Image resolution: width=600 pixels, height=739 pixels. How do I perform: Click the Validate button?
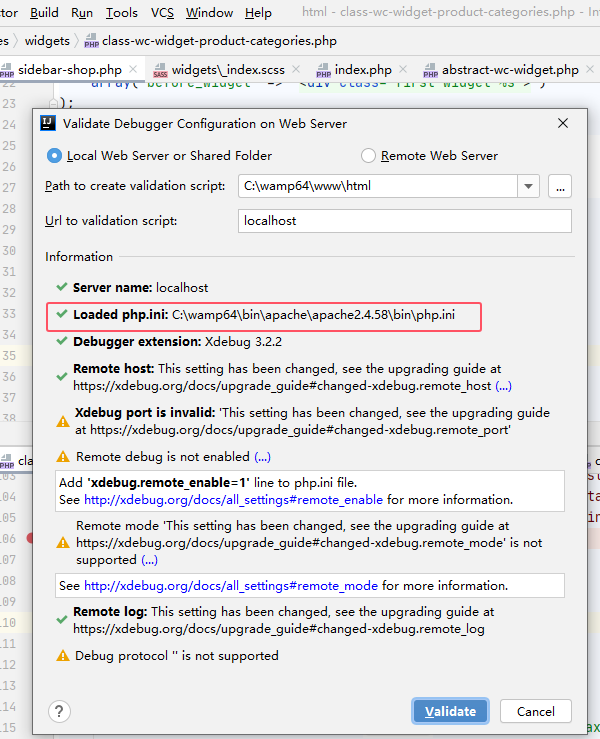(450, 711)
